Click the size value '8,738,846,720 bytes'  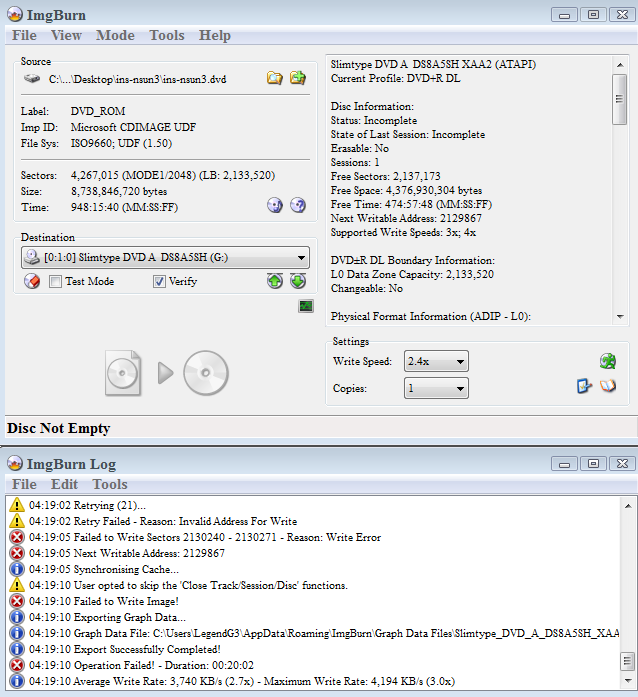[119, 192]
